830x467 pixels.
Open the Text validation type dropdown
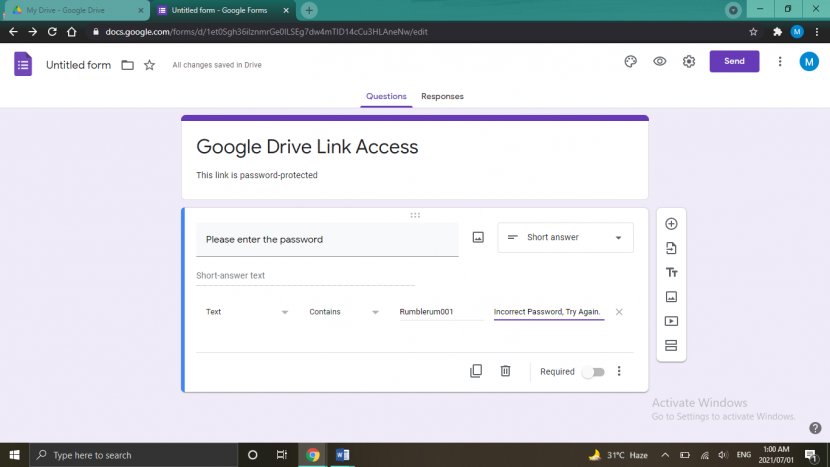tap(247, 312)
